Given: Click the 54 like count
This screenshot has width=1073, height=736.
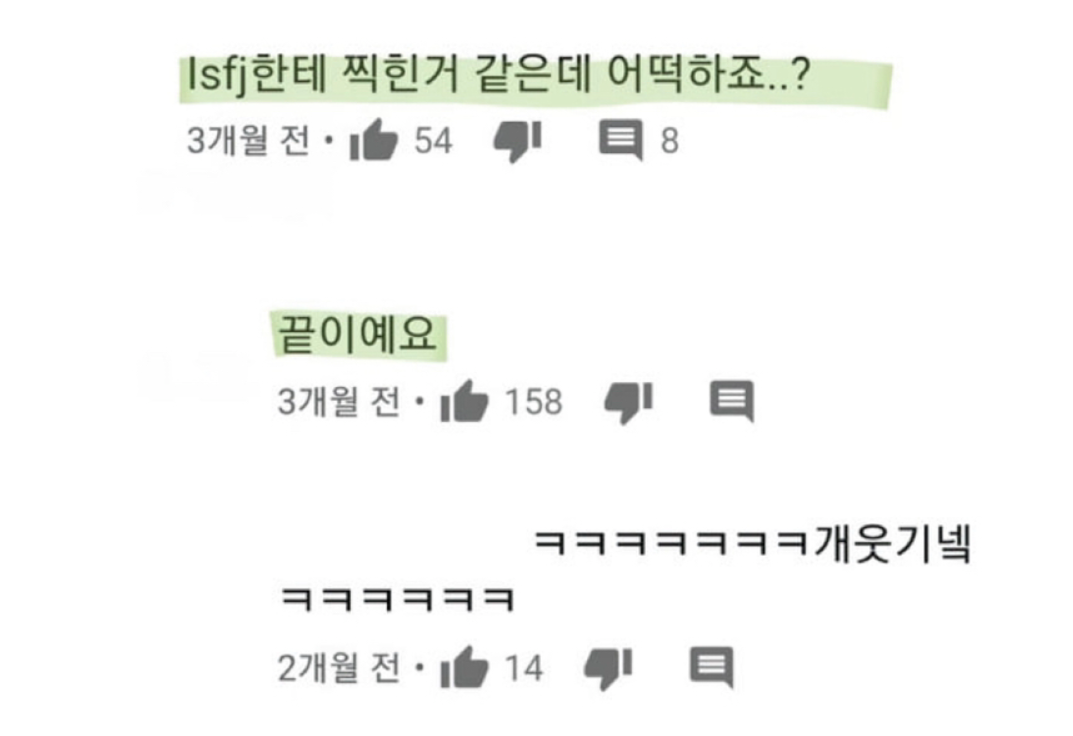Looking at the screenshot, I should (433, 141).
